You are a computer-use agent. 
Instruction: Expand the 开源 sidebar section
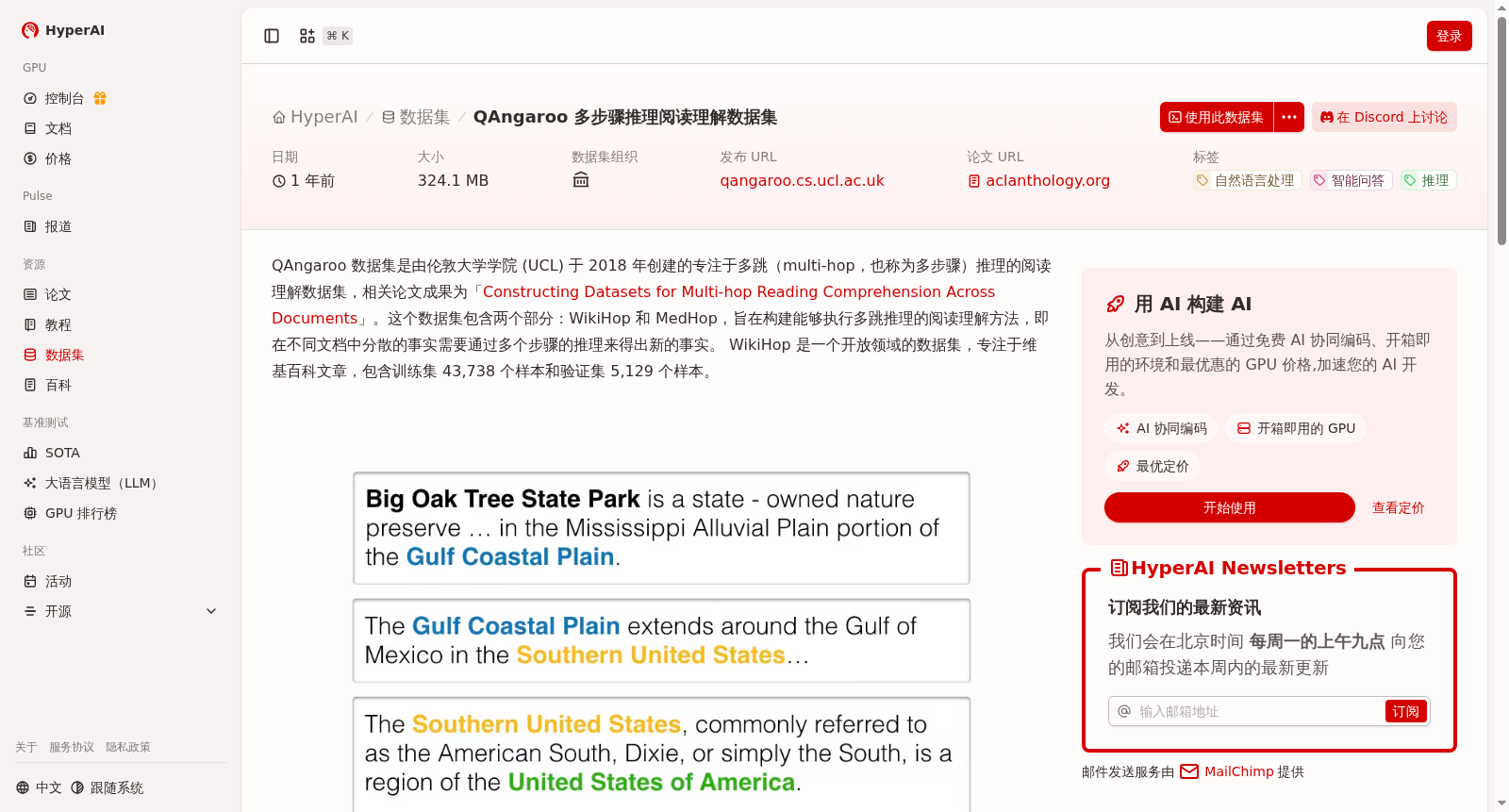click(x=121, y=611)
